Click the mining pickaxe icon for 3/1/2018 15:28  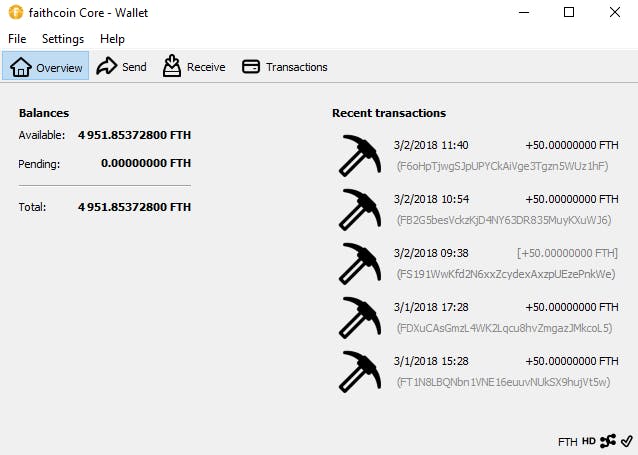(x=360, y=372)
